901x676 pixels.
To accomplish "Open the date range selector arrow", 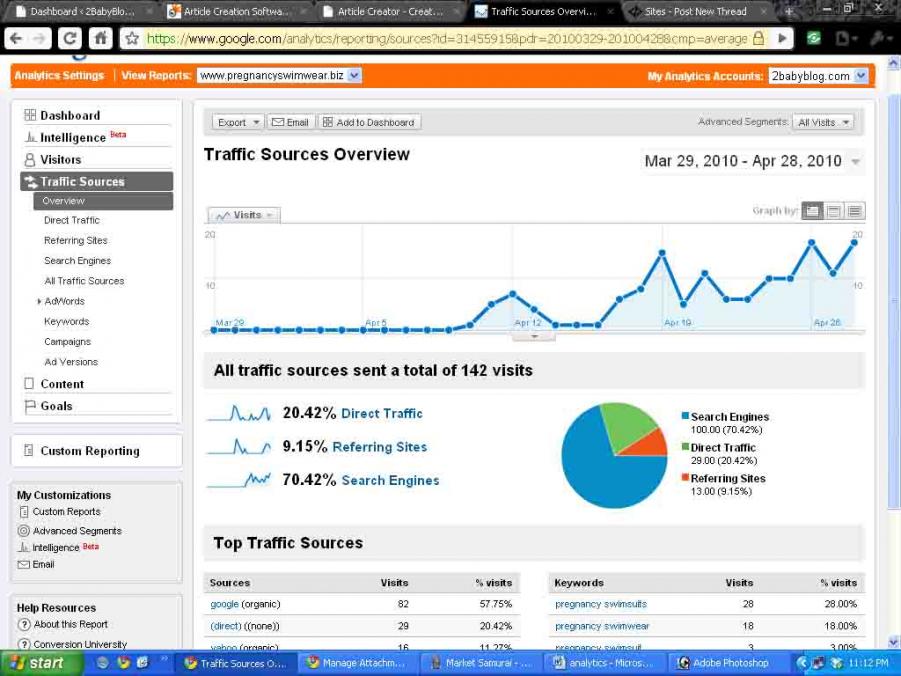I will coord(856,162).
